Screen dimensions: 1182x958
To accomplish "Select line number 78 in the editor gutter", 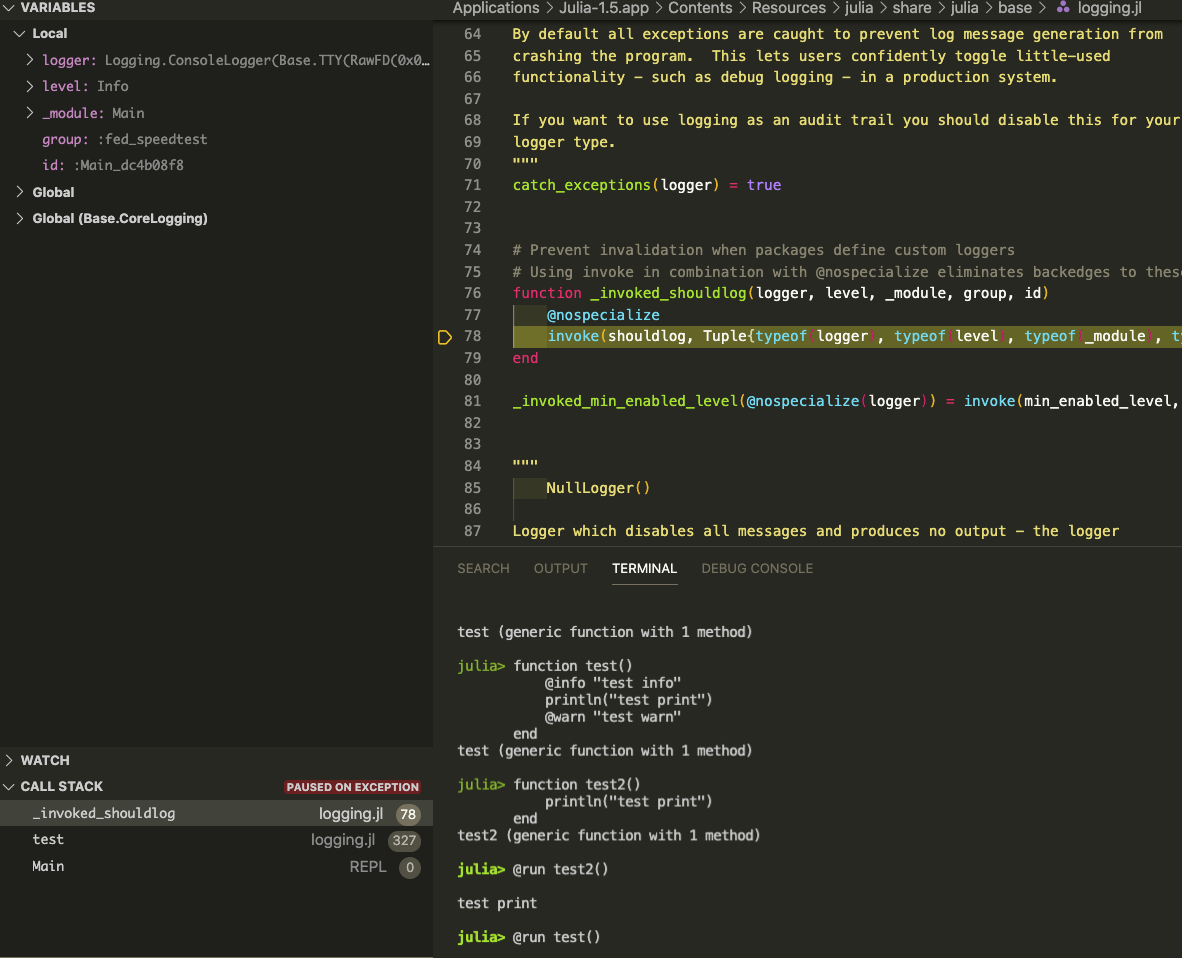I will point(473,336).
